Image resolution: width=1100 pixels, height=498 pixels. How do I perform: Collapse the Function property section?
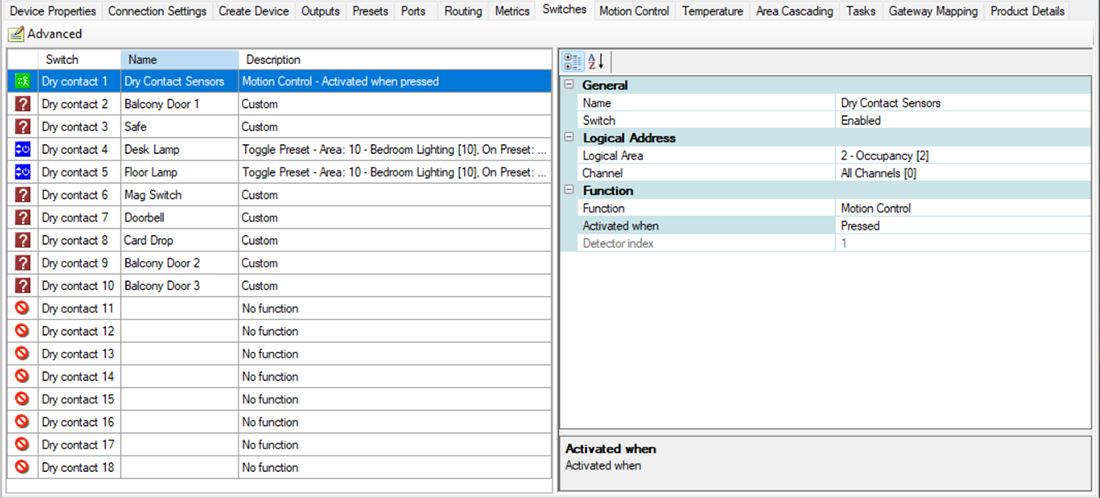coord(570,191)
